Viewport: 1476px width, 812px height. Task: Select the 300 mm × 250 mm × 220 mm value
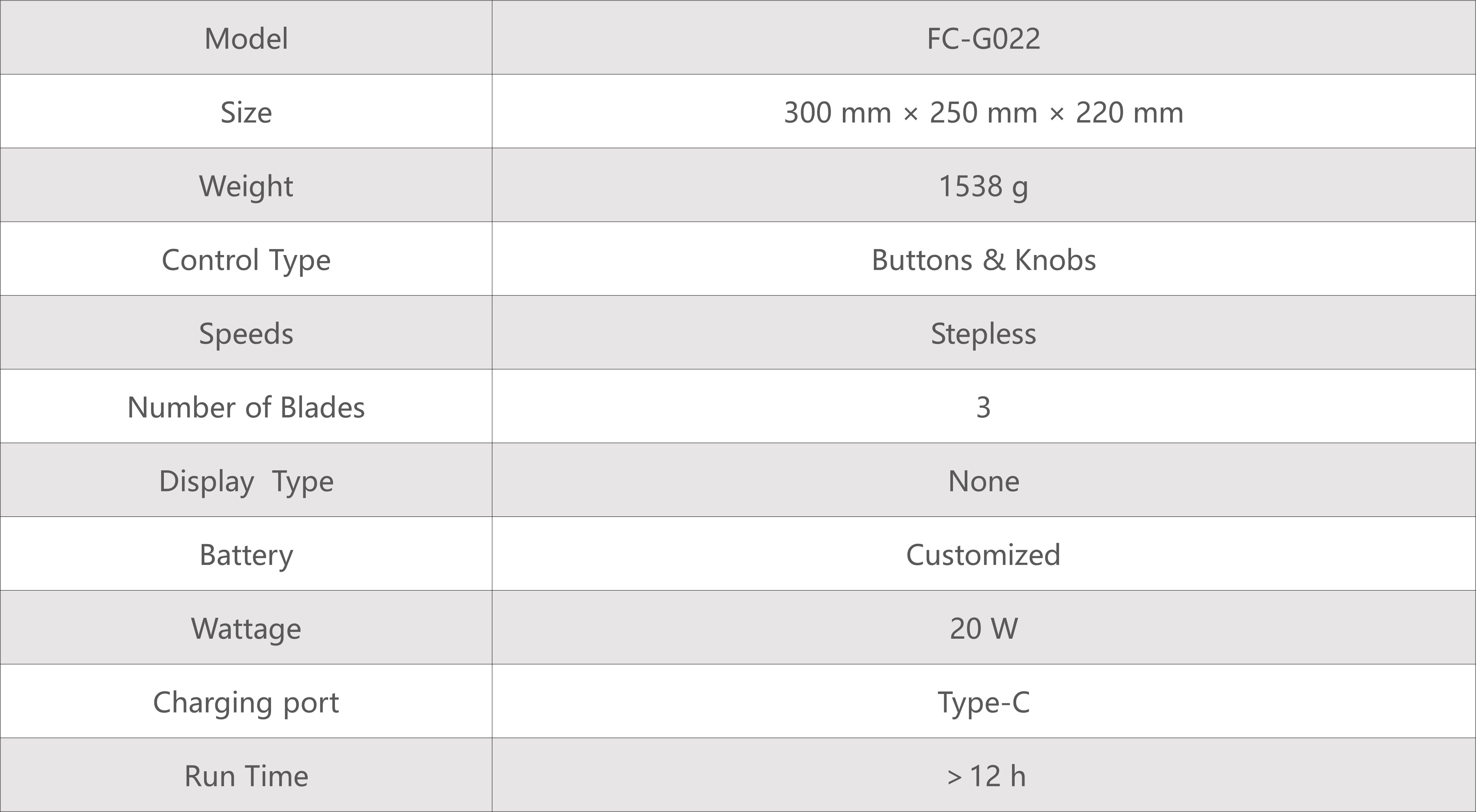coord(983,112)
